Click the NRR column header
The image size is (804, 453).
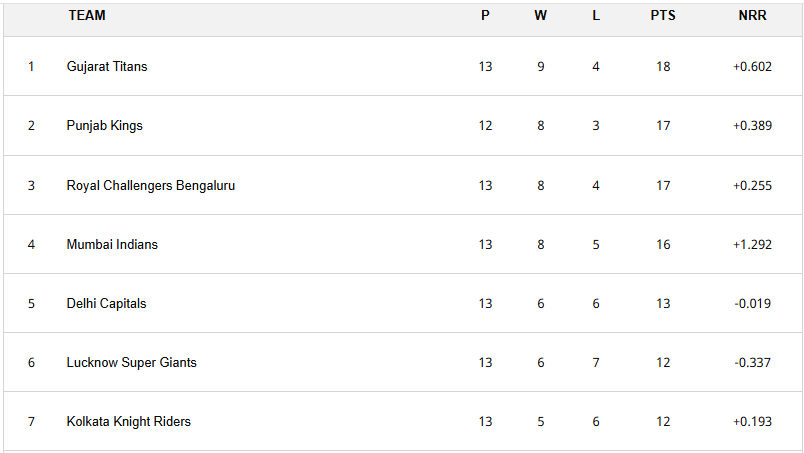(752, 16)
